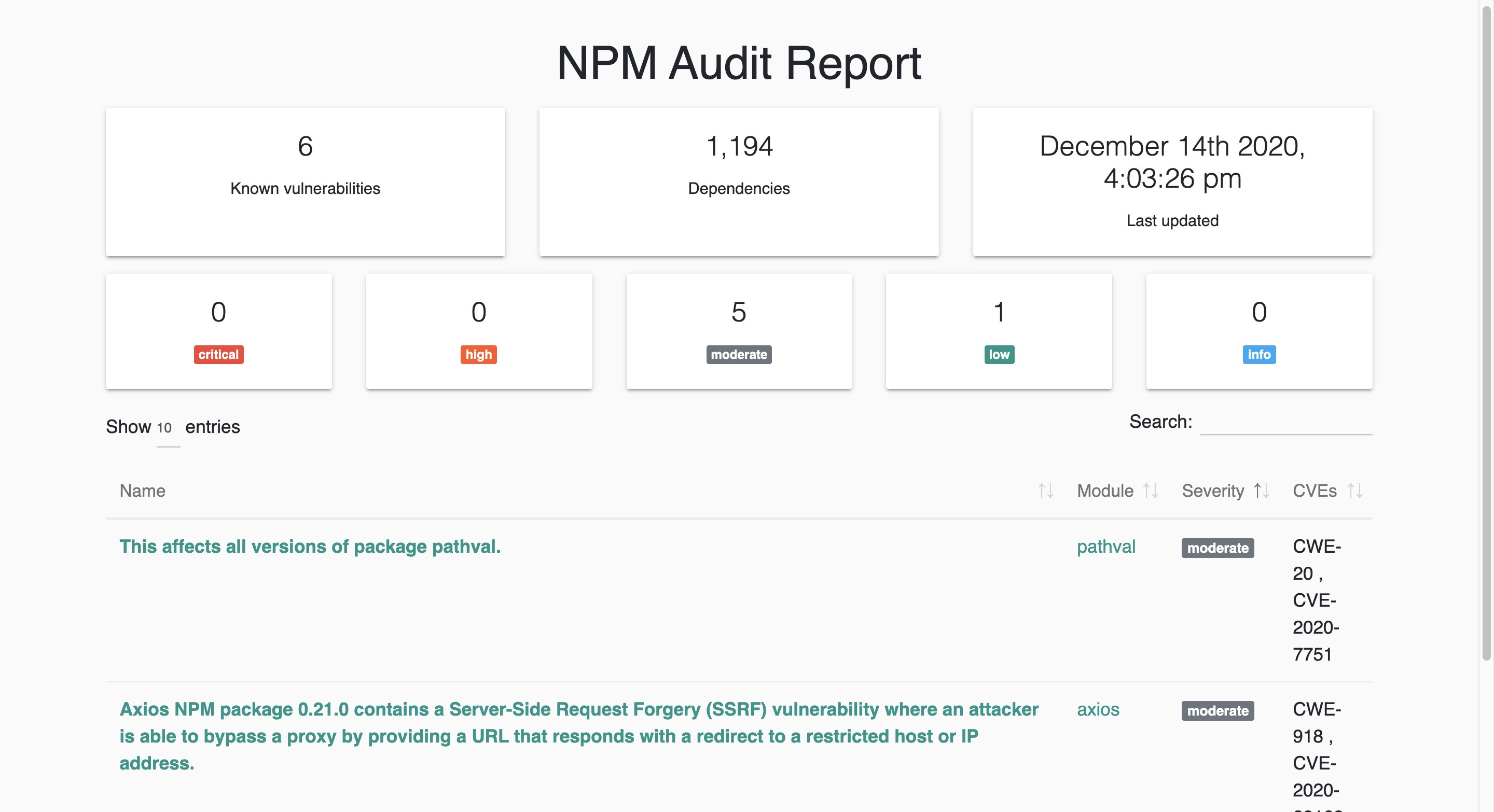This screenshot has height=812, width=1494.
Task: Sort by Name column arrows icon
Action: pyautogui.click(x=1045, y=491)
